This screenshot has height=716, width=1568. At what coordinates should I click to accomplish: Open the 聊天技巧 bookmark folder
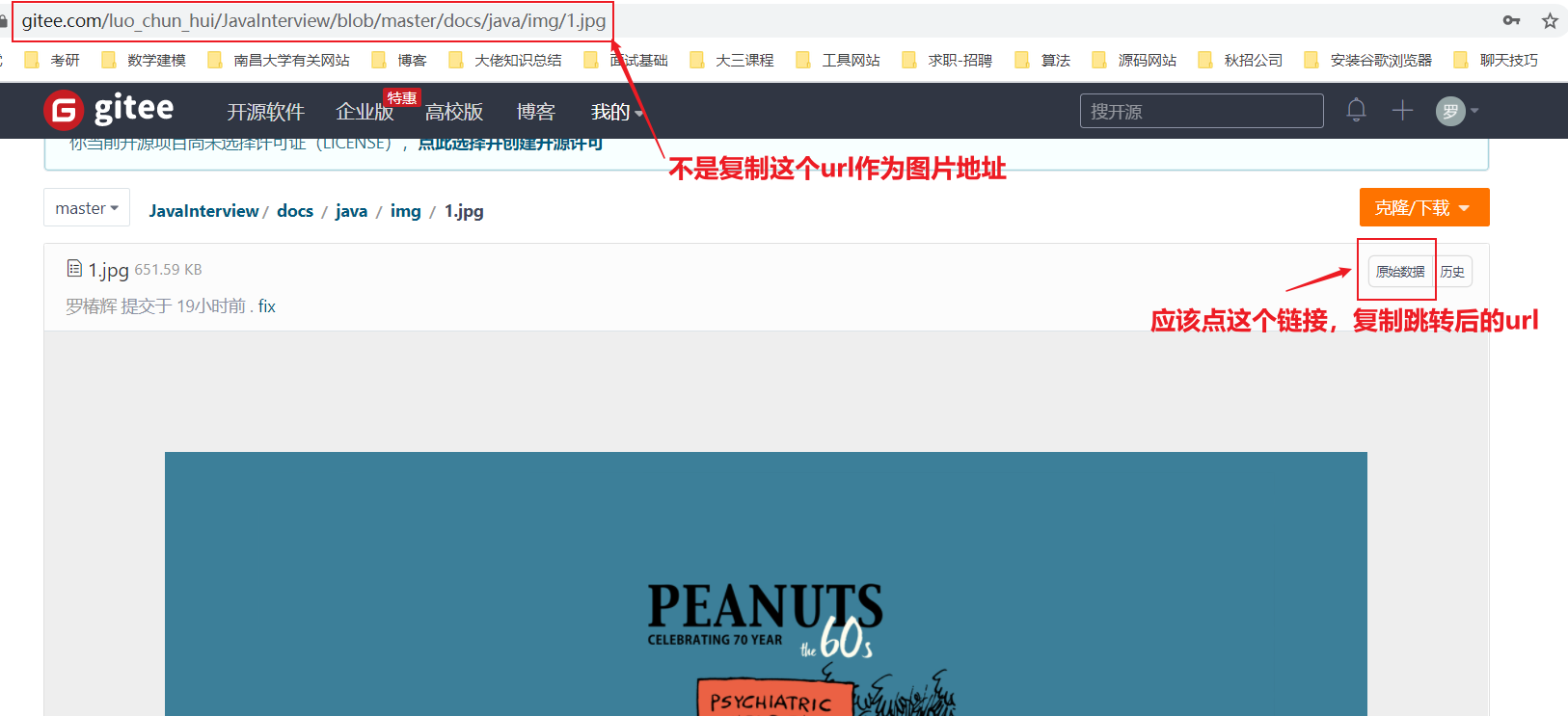coord(1496,60)
